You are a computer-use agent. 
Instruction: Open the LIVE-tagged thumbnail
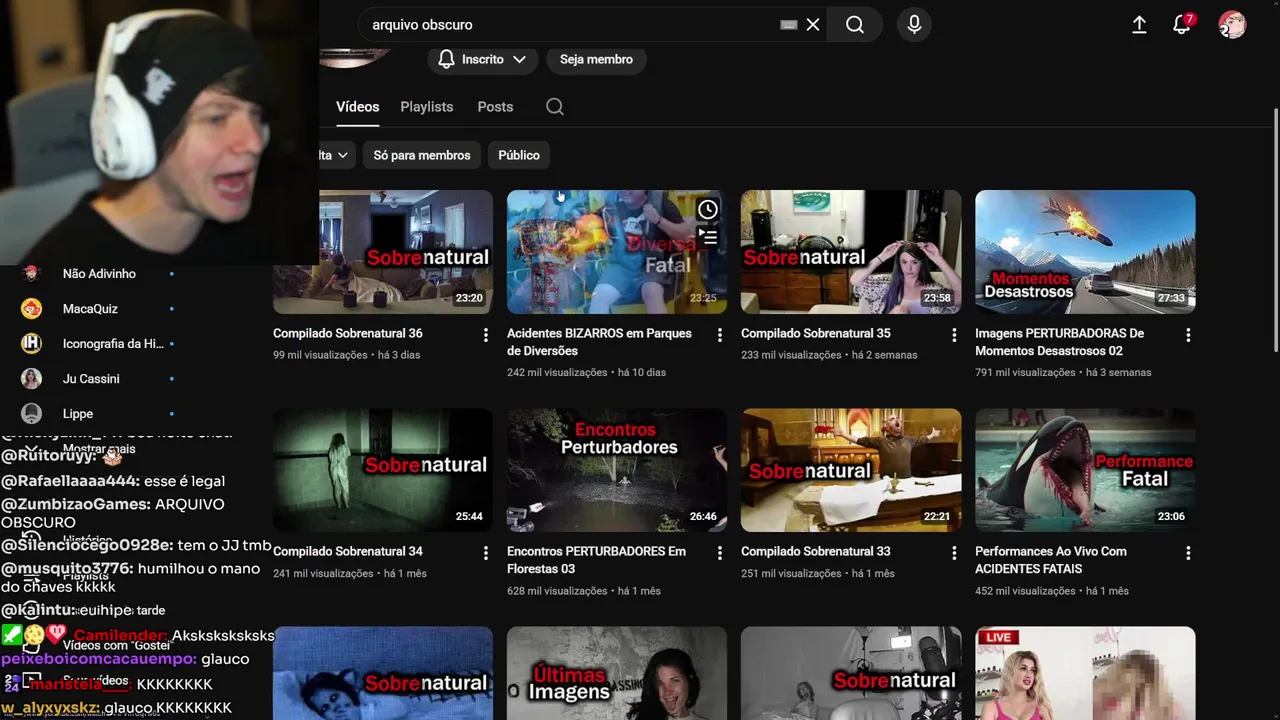(1085, 673)
